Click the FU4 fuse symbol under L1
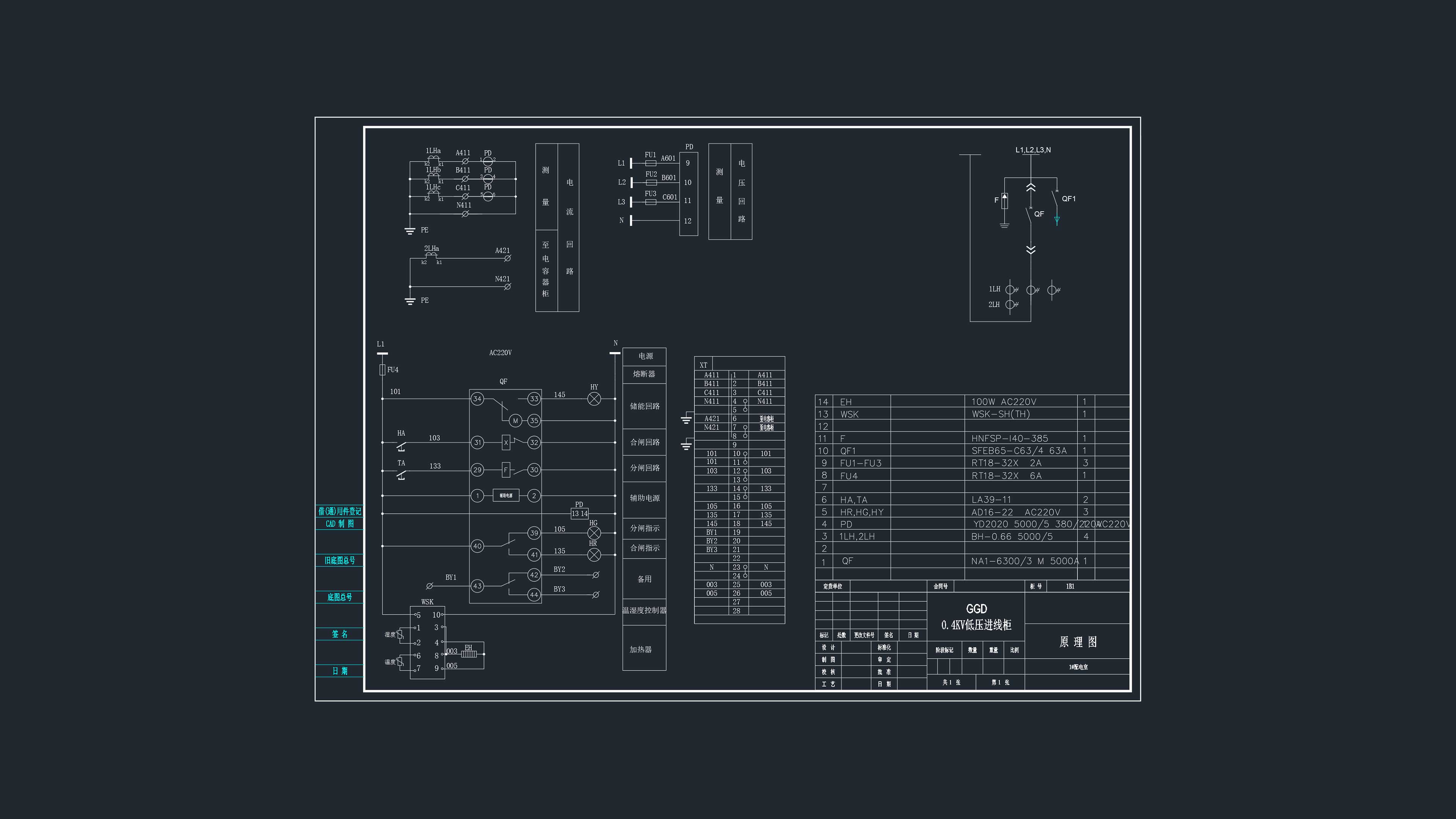Viewport: 1456px width, 819px height. [x=382, y=370]
